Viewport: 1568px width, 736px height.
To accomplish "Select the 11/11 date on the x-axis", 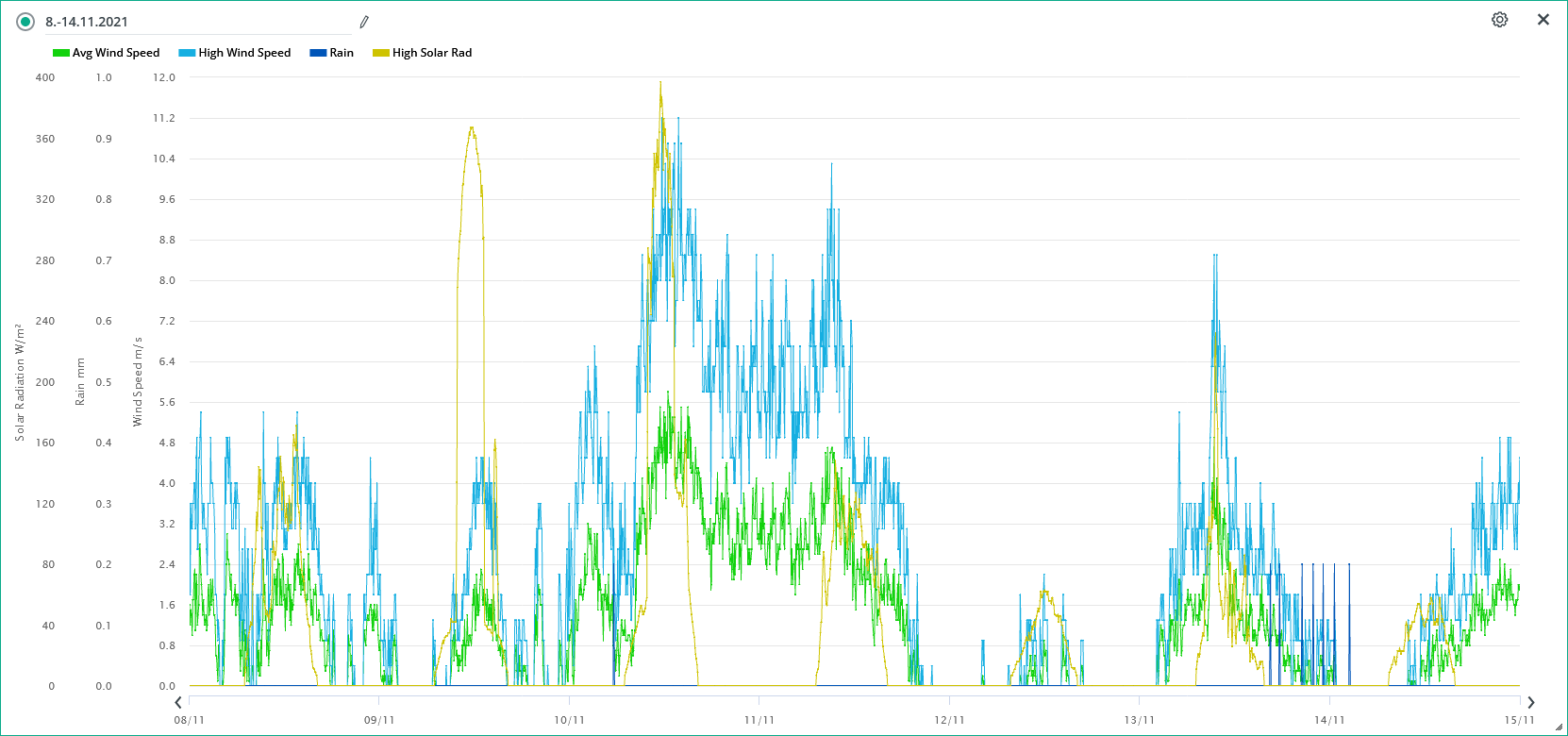I will 759,720.
